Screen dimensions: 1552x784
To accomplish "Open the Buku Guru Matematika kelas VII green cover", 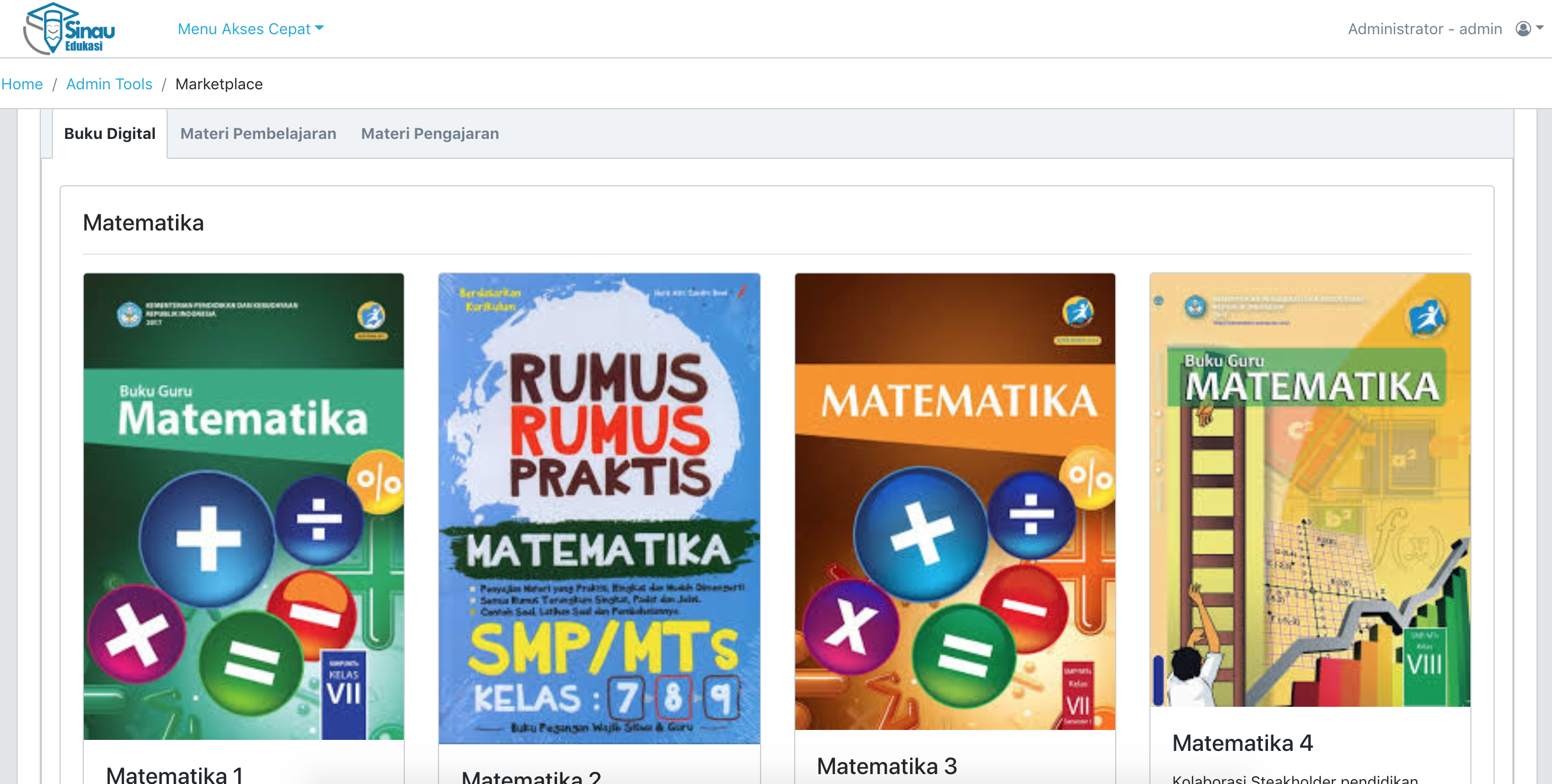I will click(243, 506).
